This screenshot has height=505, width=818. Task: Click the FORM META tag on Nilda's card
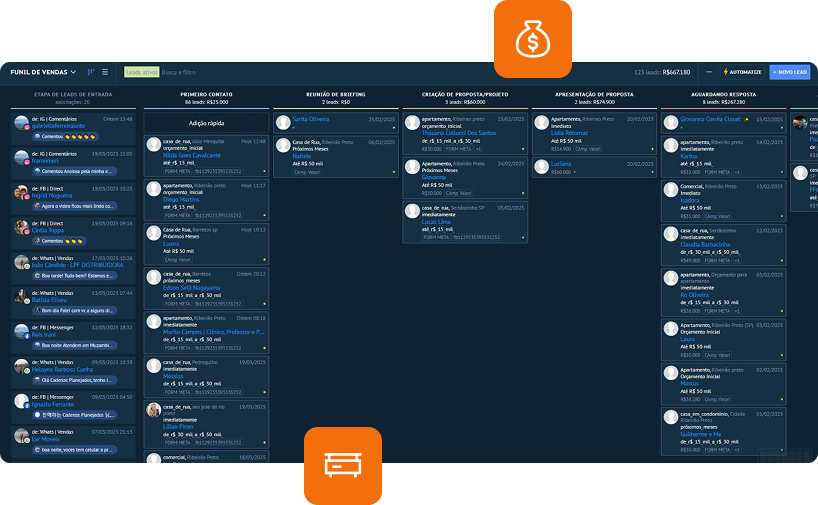pos(178,171)
